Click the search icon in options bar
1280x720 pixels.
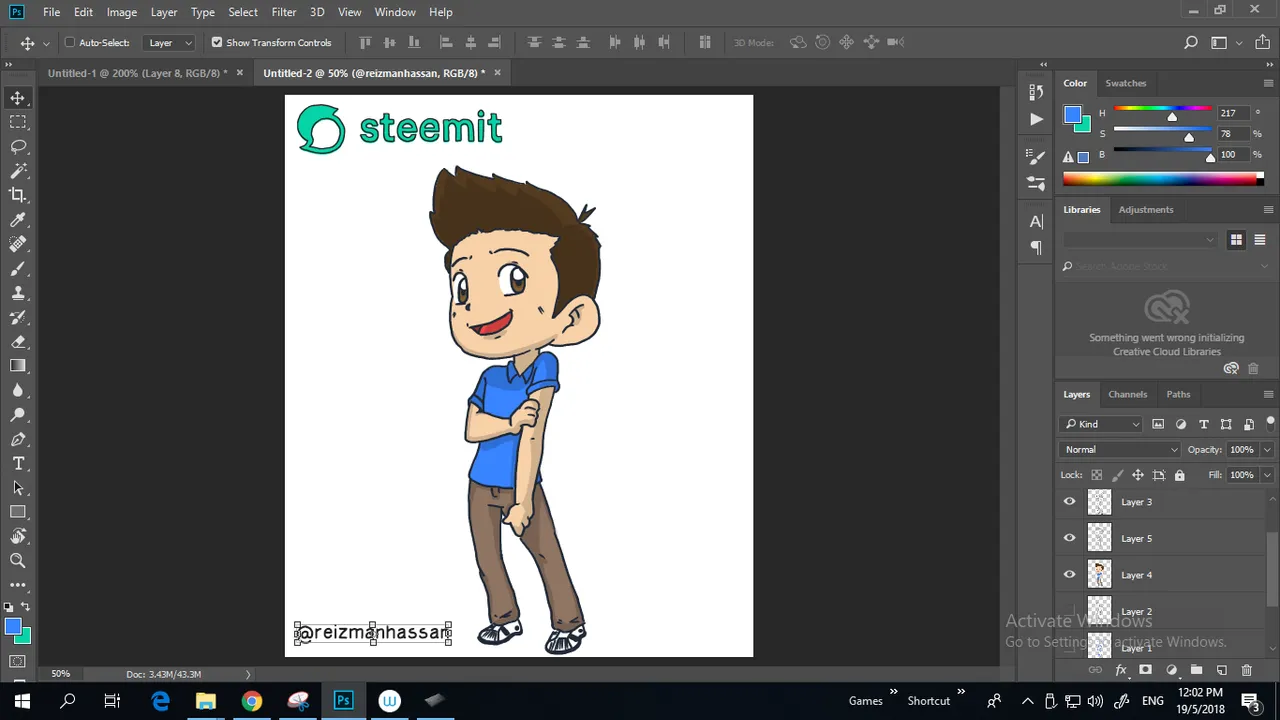[1191, 42]
